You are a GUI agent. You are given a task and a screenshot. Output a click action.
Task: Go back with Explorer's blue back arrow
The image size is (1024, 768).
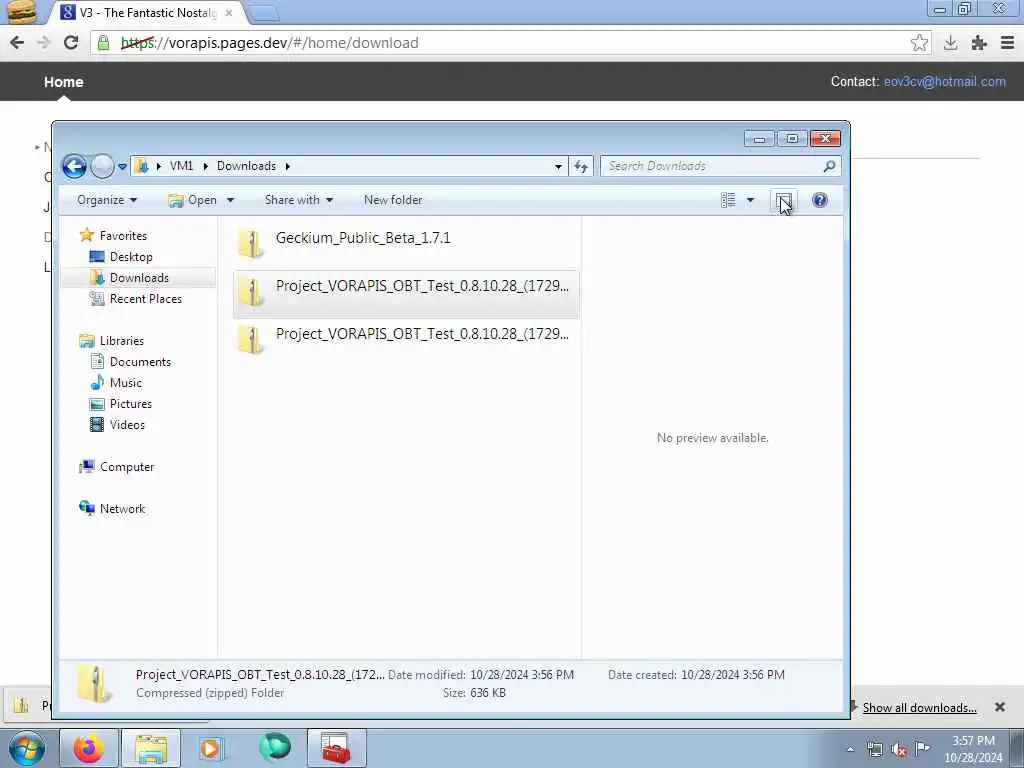74,167
